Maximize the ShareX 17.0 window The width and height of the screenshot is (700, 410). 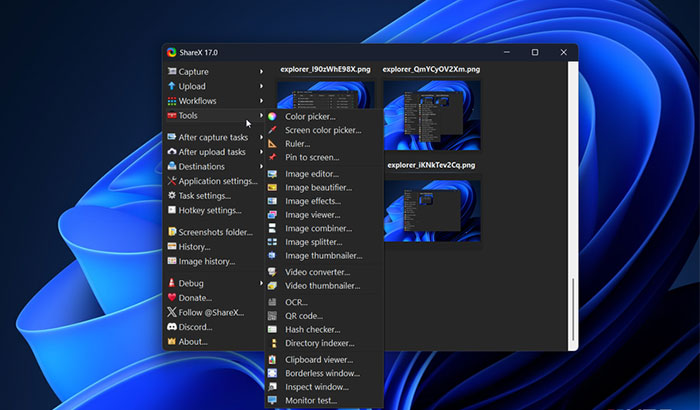point(535,52)
